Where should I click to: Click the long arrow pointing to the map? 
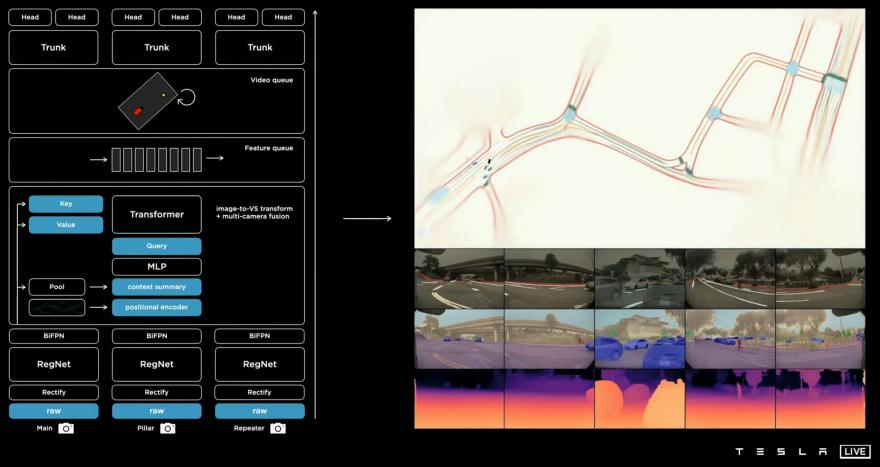pos(367,218)
